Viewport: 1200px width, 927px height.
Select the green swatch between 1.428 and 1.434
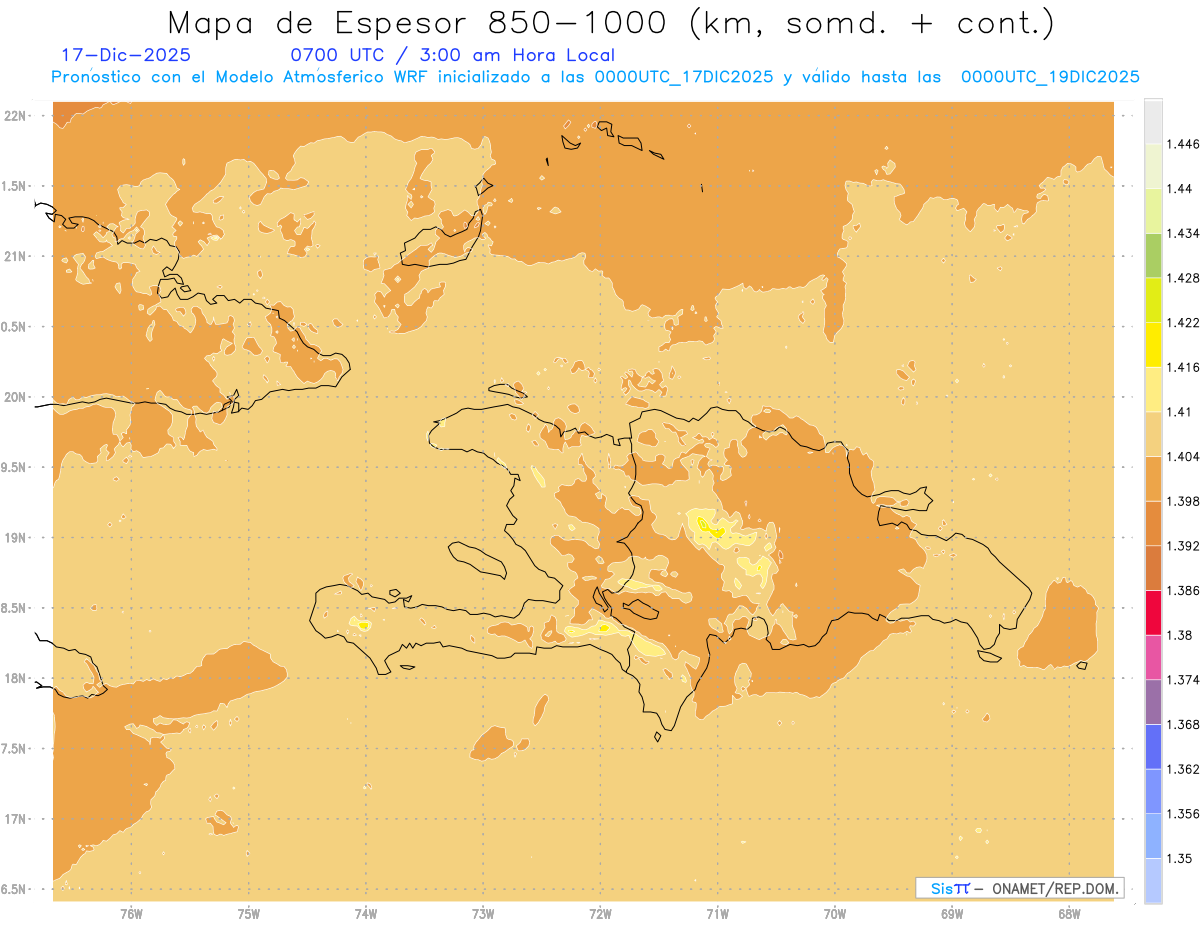1153,255
